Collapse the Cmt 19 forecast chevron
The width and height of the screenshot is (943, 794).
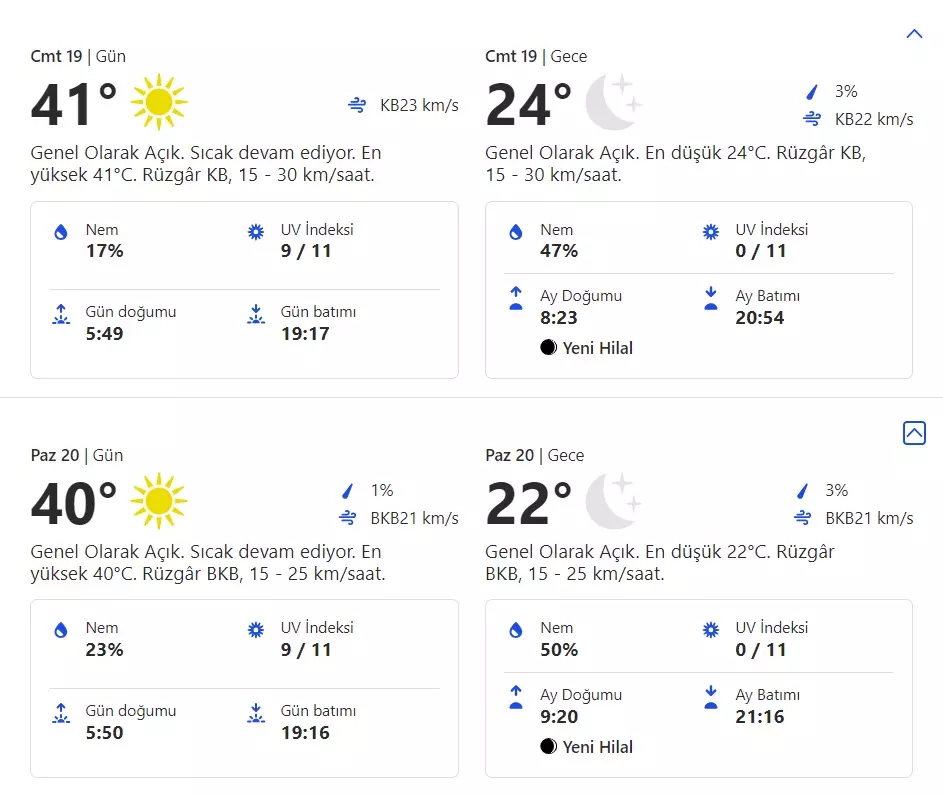[x=913, y=34]
